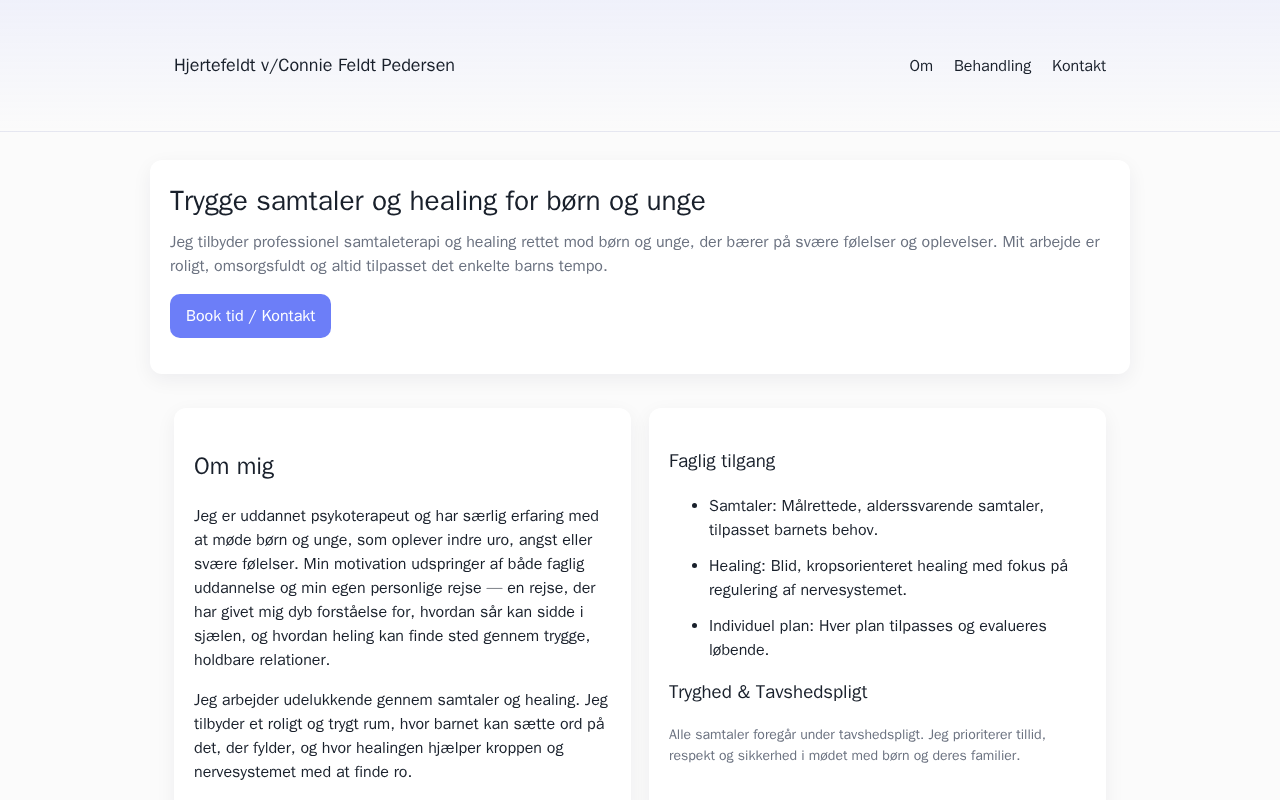Open the Om navigation link
This screenshot has height=800, width=1280.
point(921,66)
